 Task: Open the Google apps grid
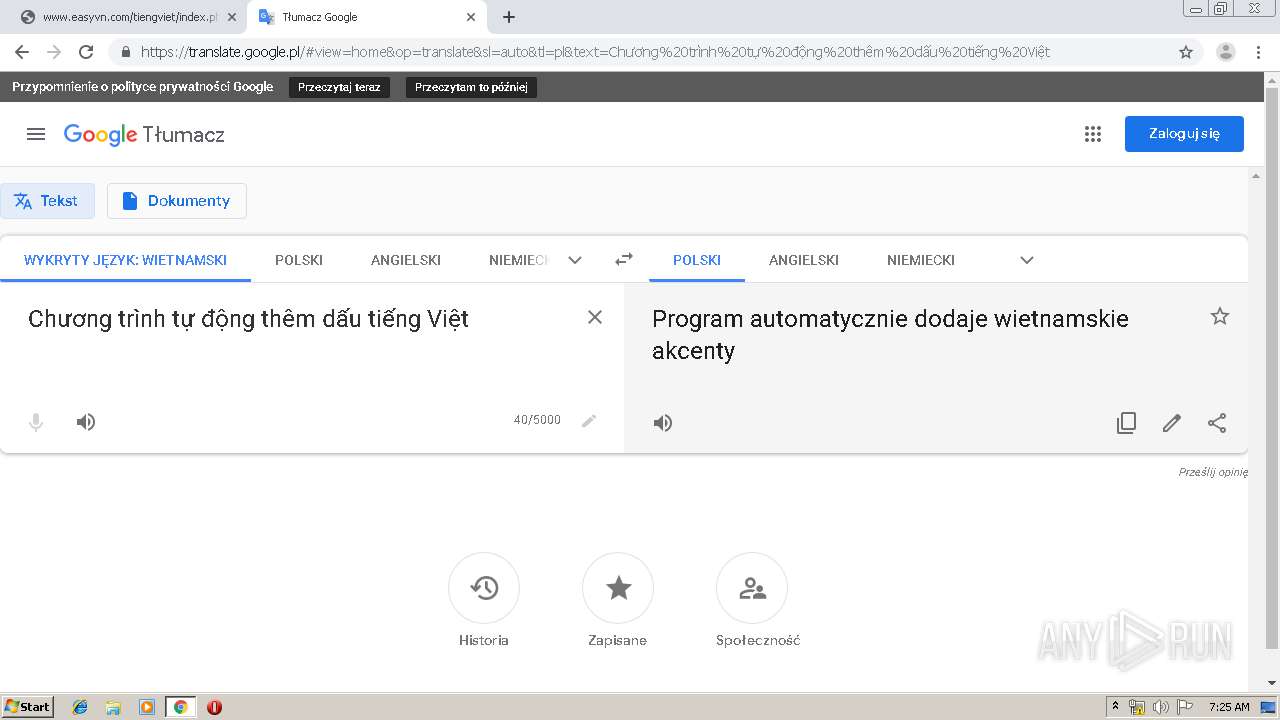point(1092,134)
